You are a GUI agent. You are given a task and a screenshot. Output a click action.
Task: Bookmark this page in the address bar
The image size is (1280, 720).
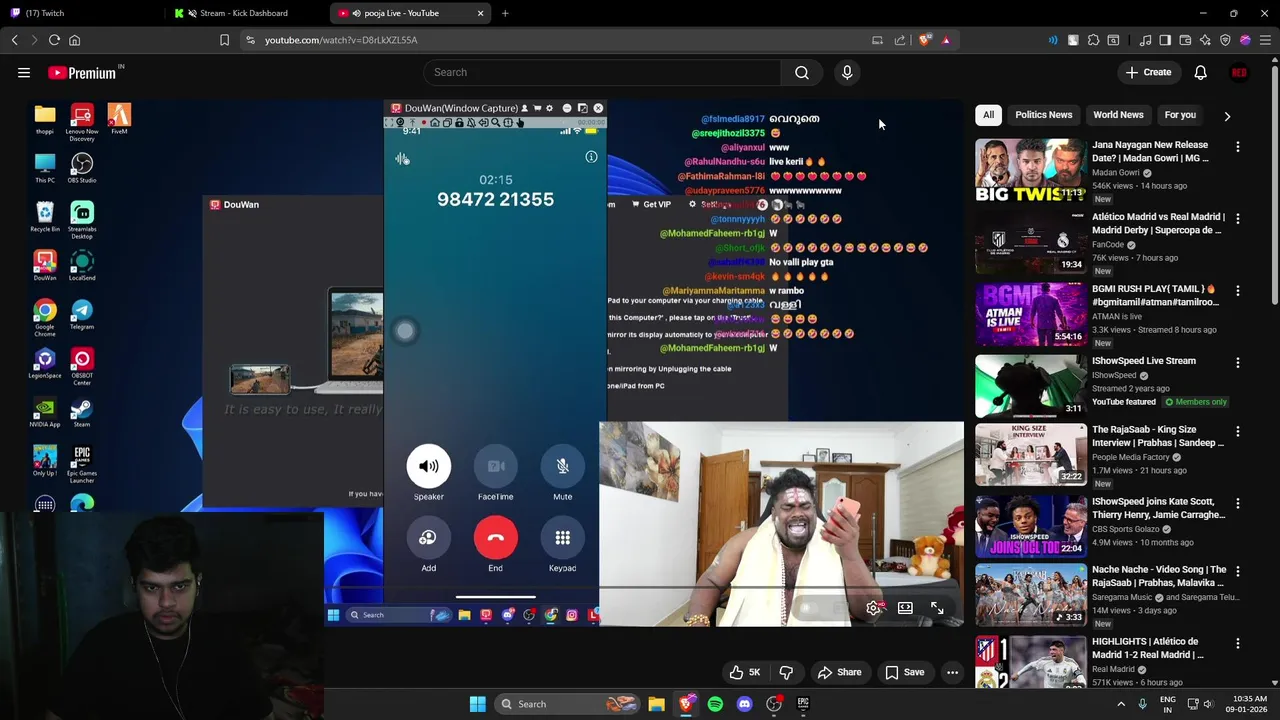click(224, 40)
